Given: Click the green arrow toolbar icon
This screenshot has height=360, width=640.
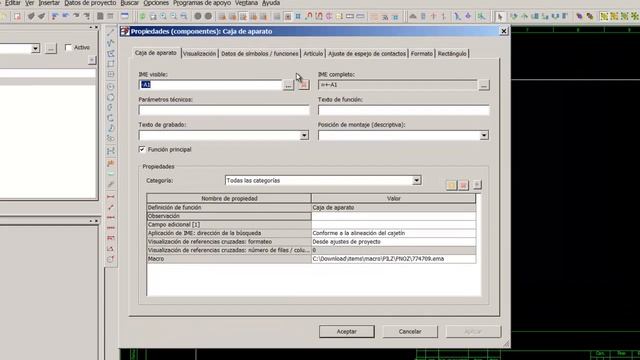Looking at the screenshot, I should 142,16.
